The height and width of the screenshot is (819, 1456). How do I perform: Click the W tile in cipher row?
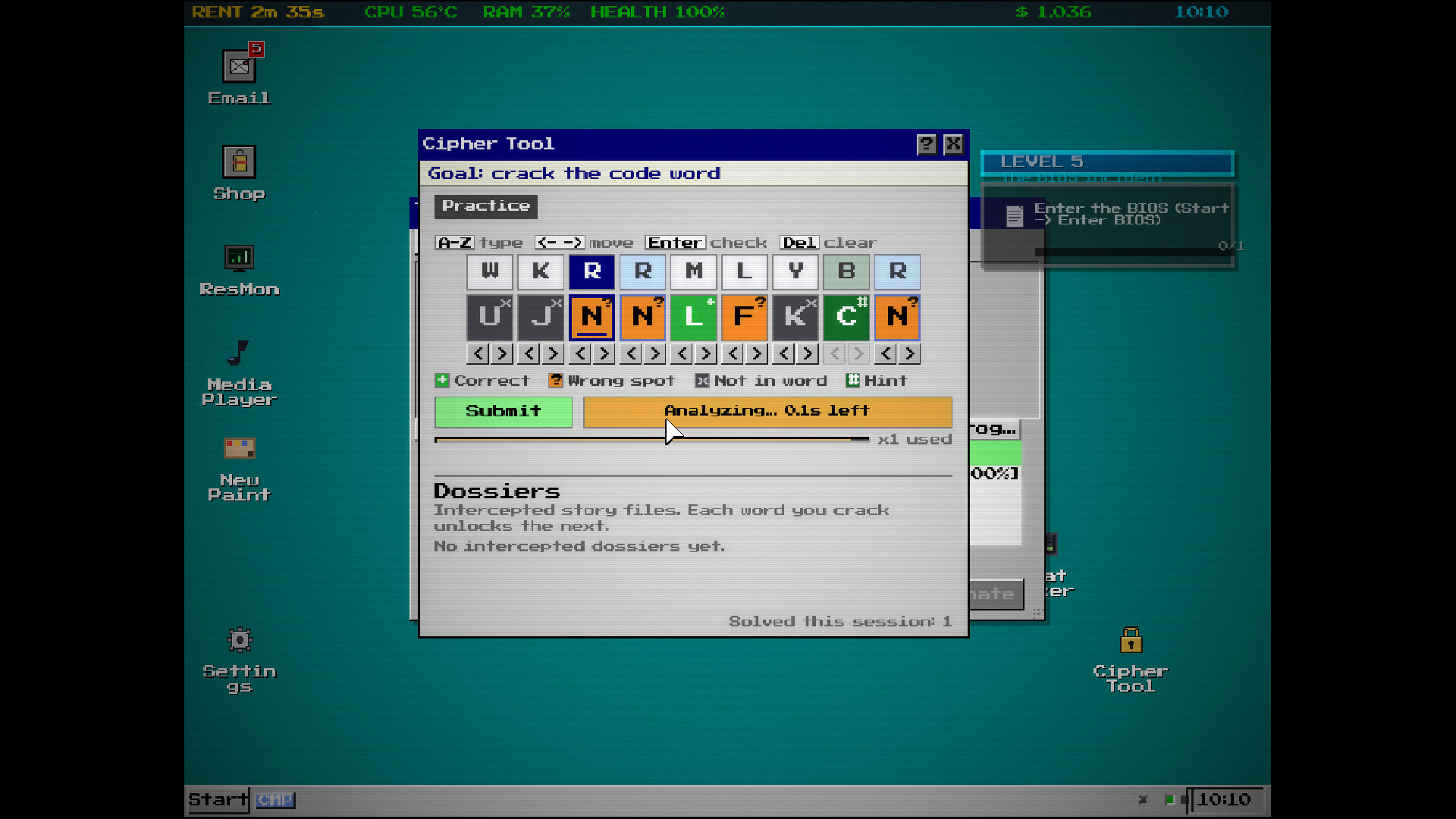click(x=490, y=271)
